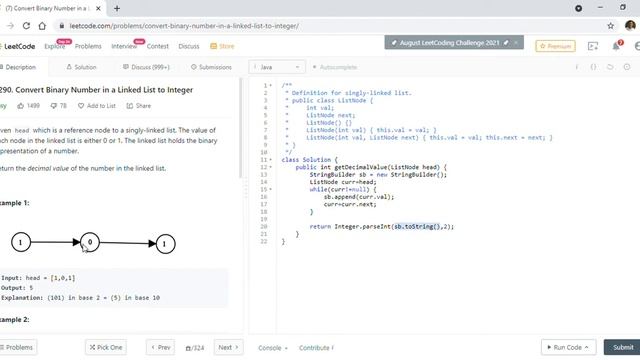This screenshot has height=360, width=640.
Task: Go to the Prev problem
Action: [x=160, y=347]
